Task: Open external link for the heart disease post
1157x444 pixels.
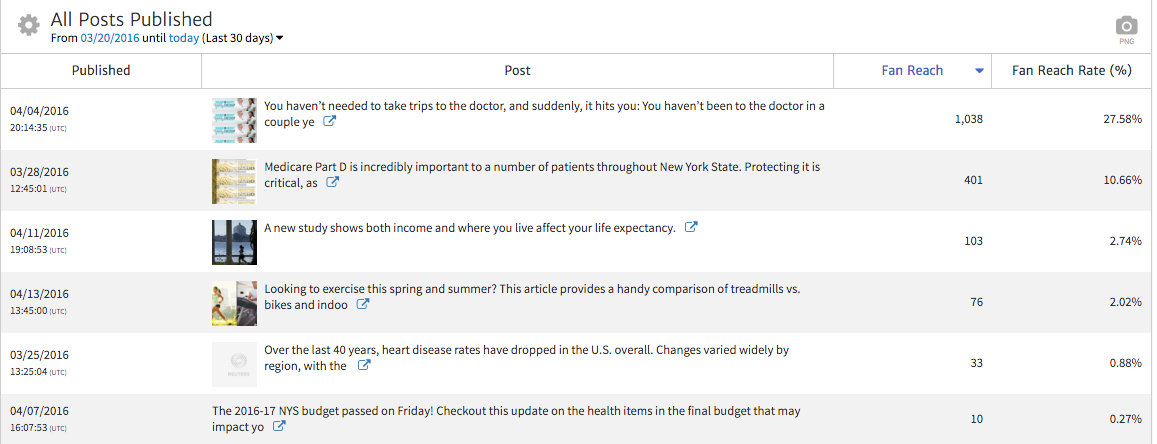Action: 364,366
